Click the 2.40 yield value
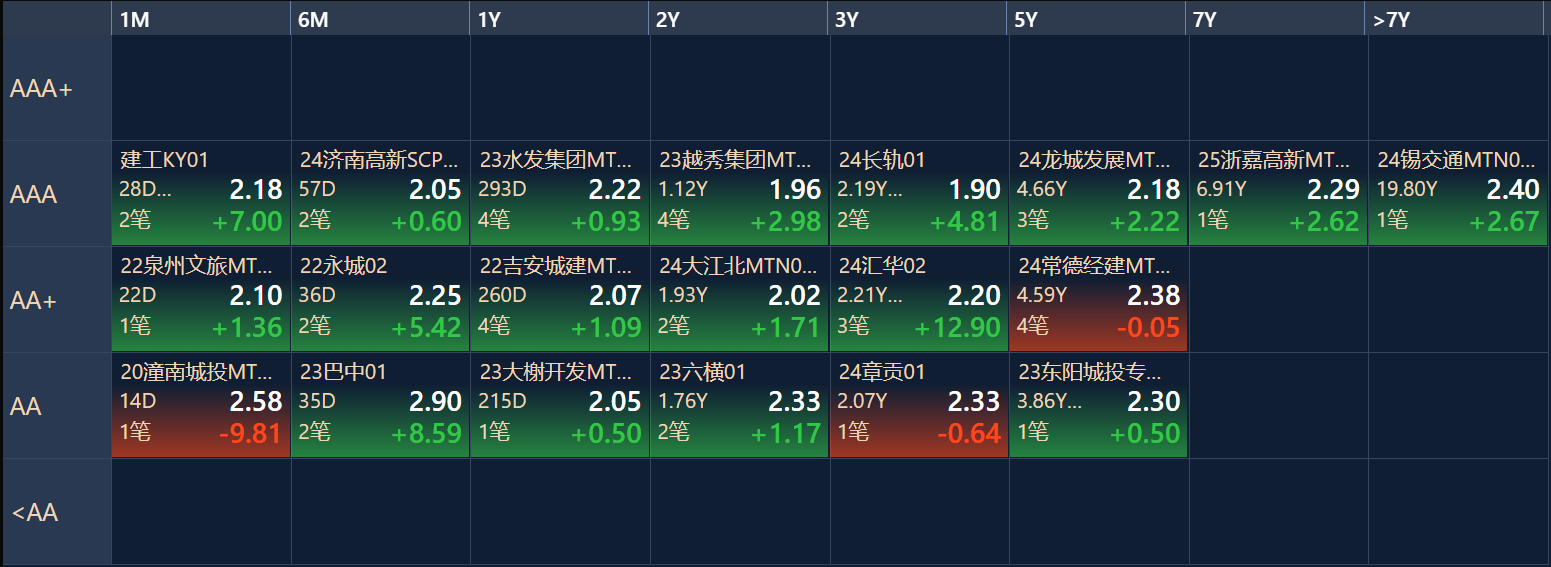The image size is (1551, 567). tap(1513, 189)
